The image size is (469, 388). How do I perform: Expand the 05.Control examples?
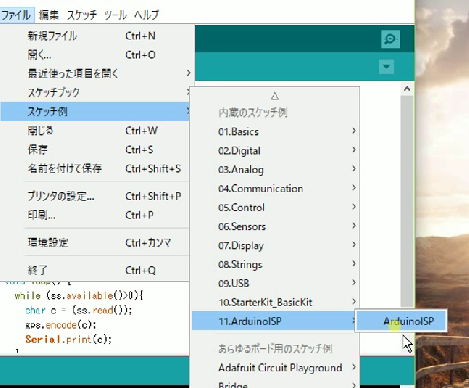tap(275, 207)
